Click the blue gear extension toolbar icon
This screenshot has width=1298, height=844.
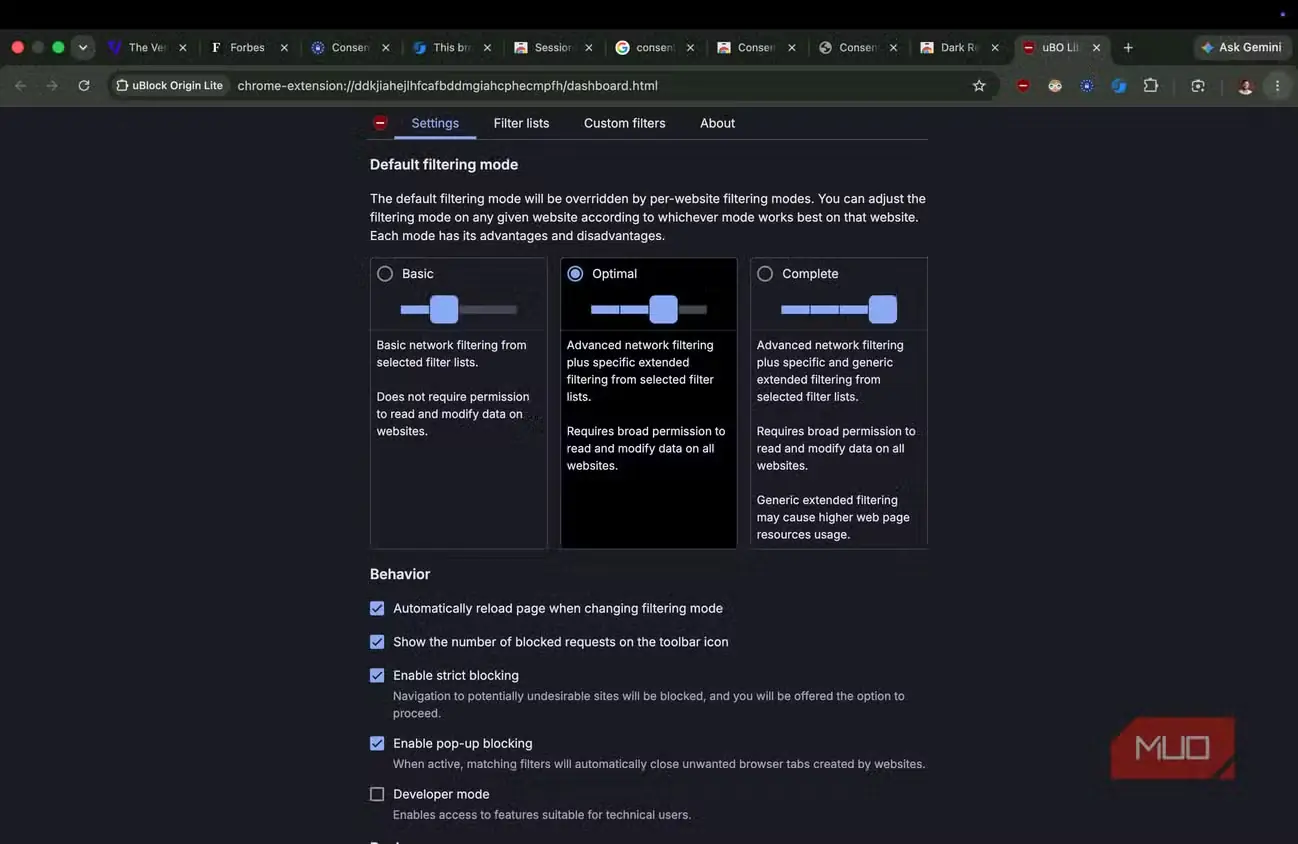1087,86
